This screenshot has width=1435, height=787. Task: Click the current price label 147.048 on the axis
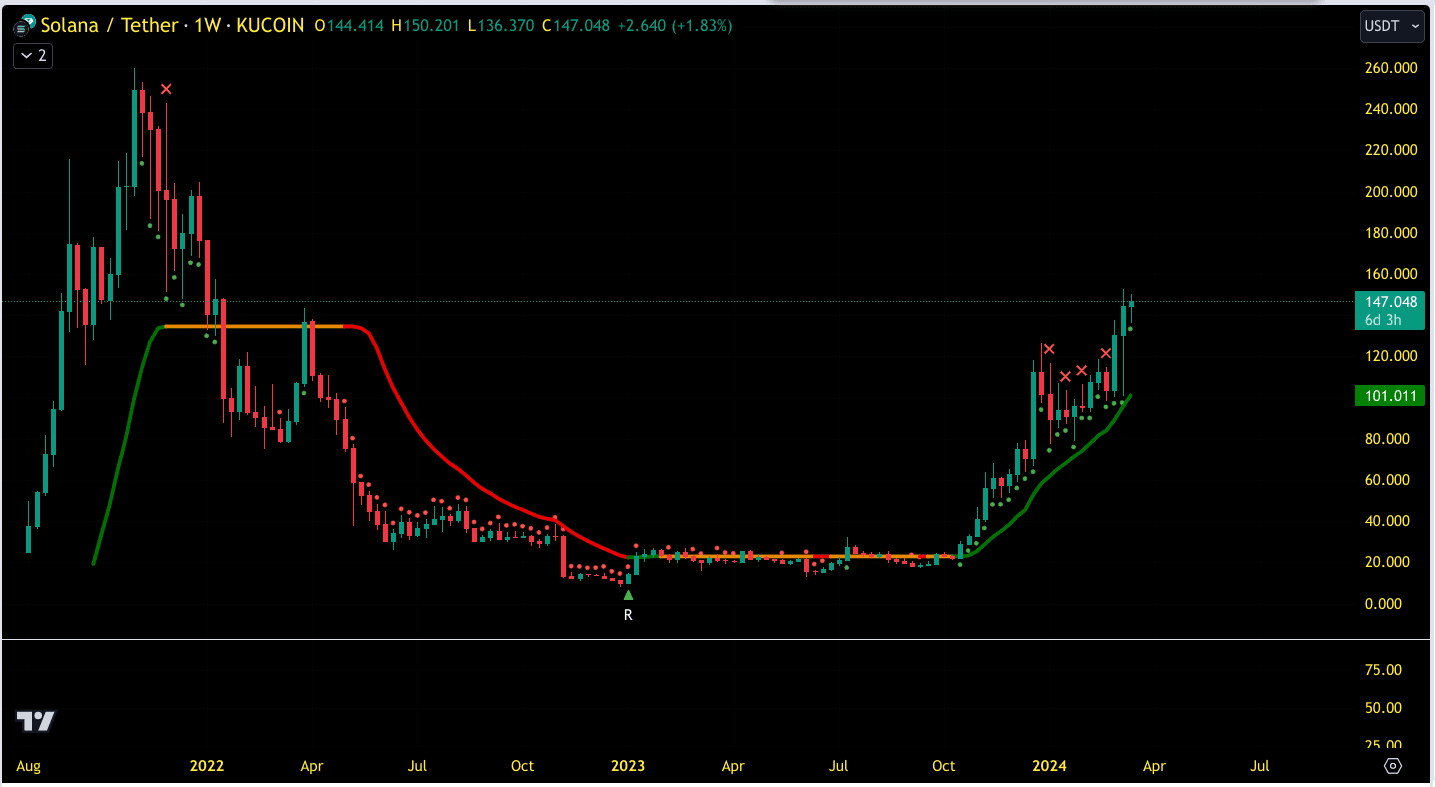(1389, 301)
